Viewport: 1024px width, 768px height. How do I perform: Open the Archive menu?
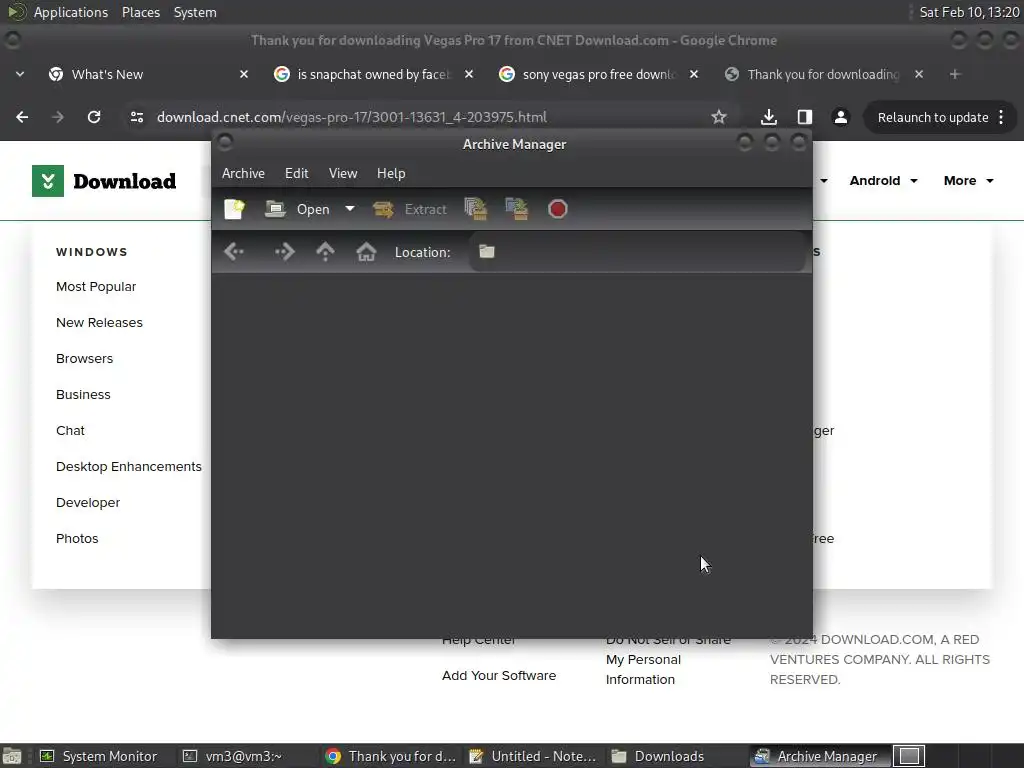[x=243, y=173]
